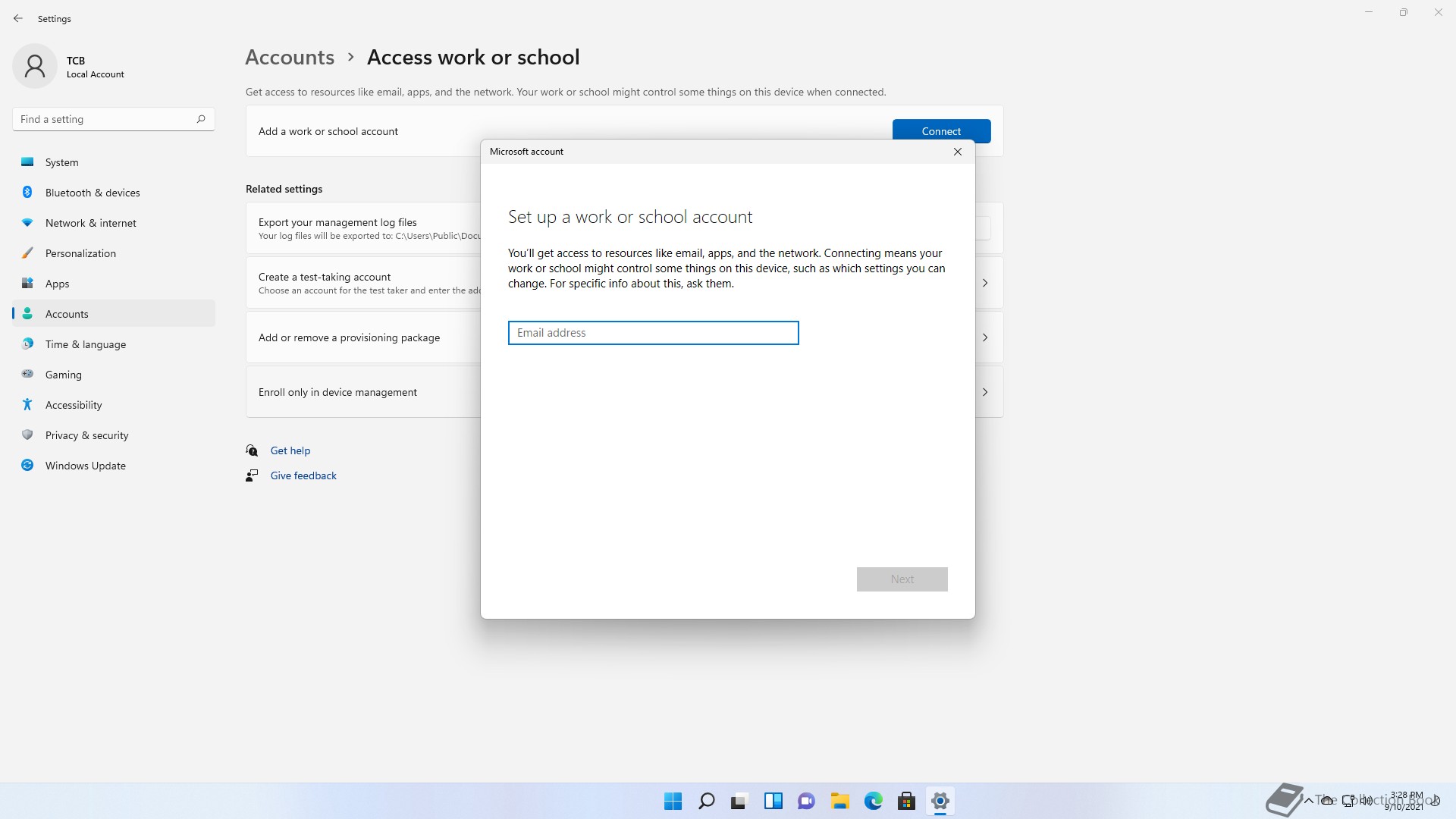The height and width of the screenshot is (819, 1456).
Task: Open Chat app on taskbar
Action: [806, 801]
